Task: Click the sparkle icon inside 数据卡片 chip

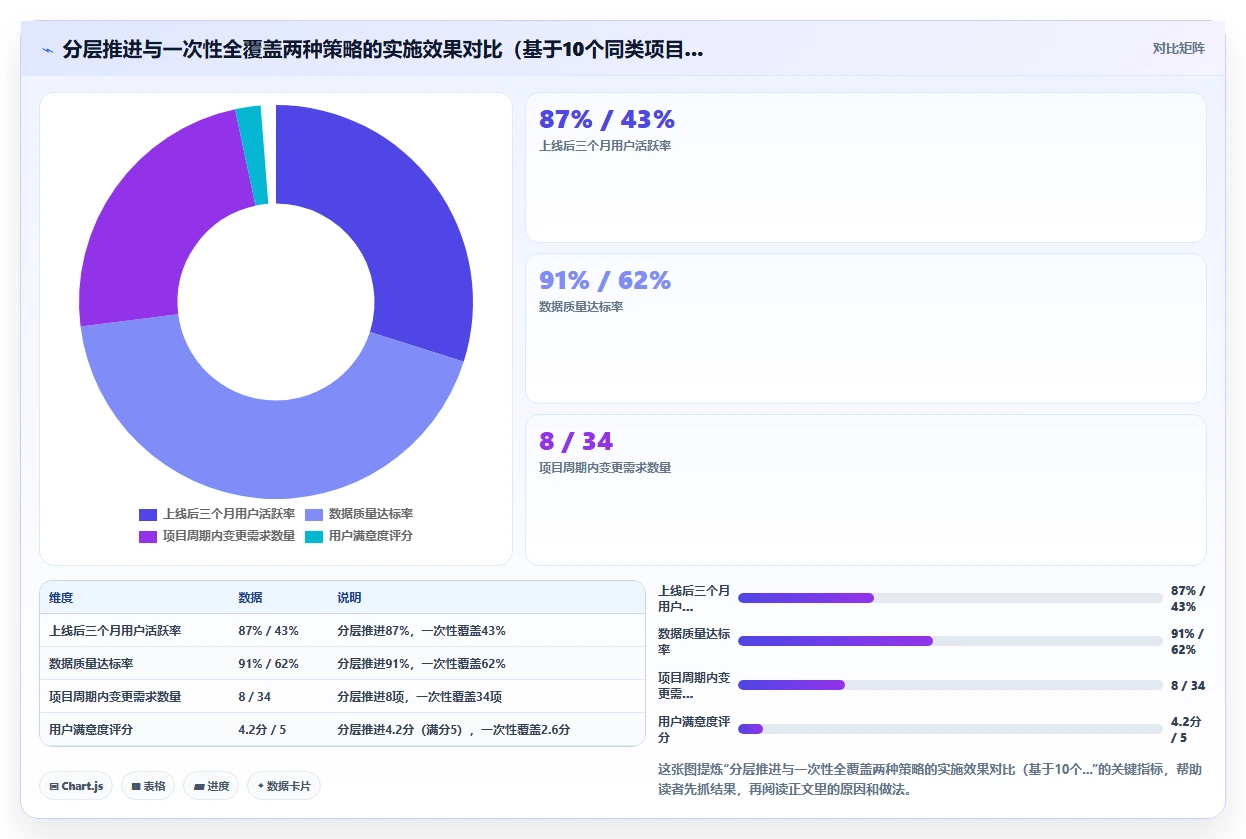Action: point(260,786)
